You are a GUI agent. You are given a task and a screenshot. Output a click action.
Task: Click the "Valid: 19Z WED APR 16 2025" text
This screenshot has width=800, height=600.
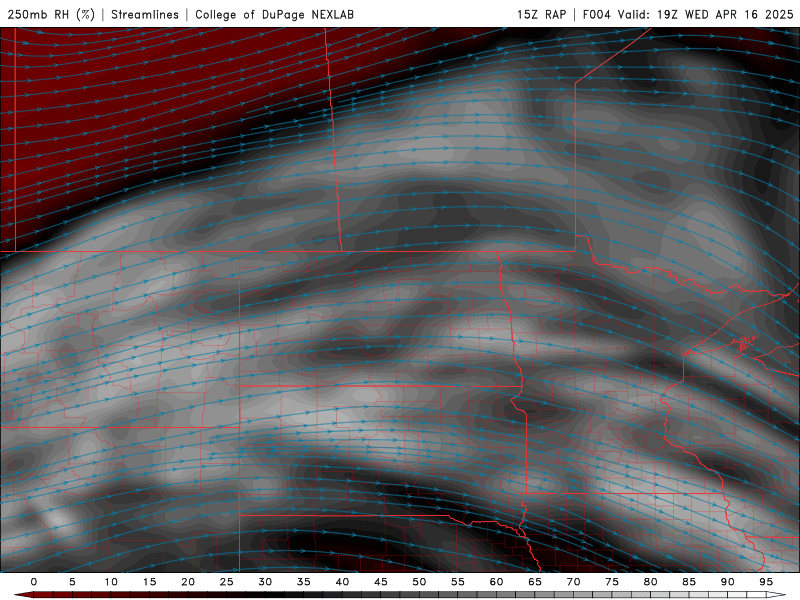[x=706, y=14]
